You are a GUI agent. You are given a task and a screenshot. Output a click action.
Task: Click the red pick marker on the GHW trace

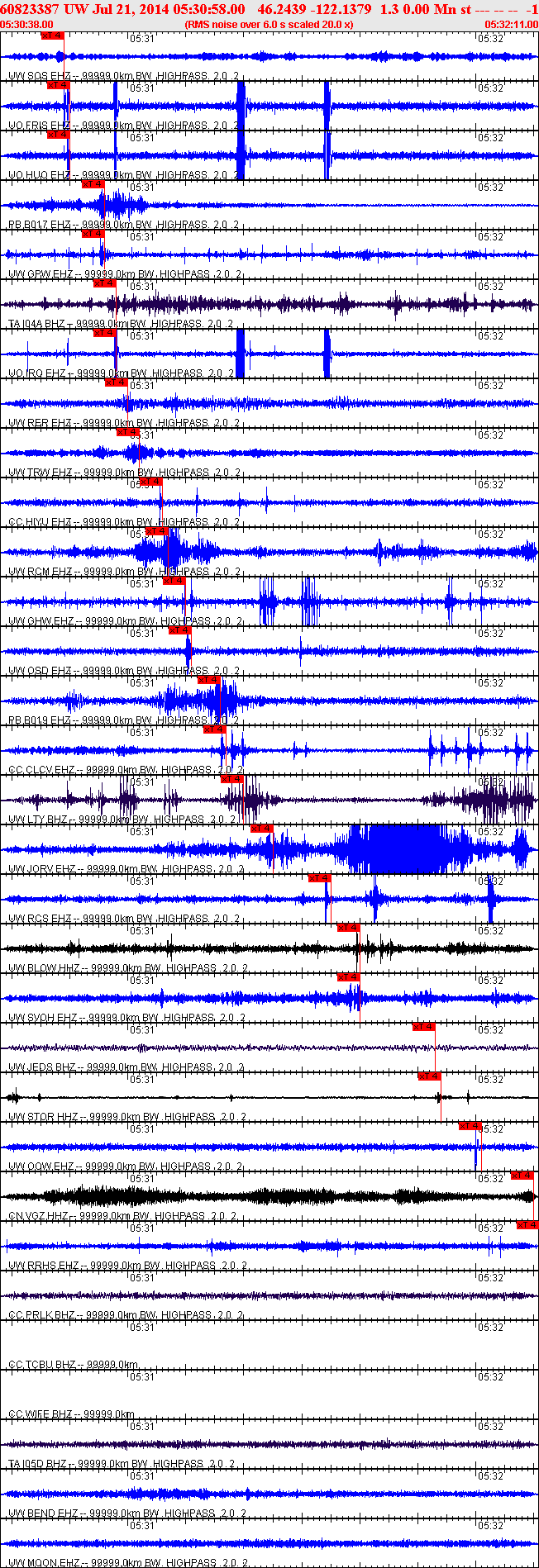[174, 581]
